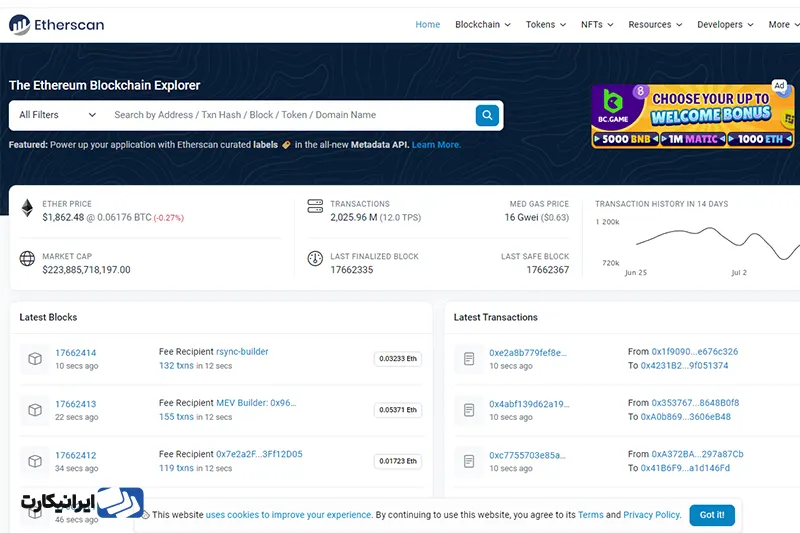Open the Privacy Policy link
Screen dimensions: 800x533
tap(652, 515)
